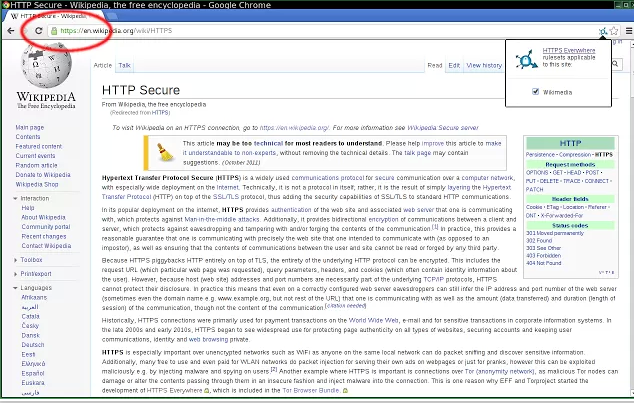Open the communications protocol article link
This screenshot has height=403, width=634.
coord(328,178)
